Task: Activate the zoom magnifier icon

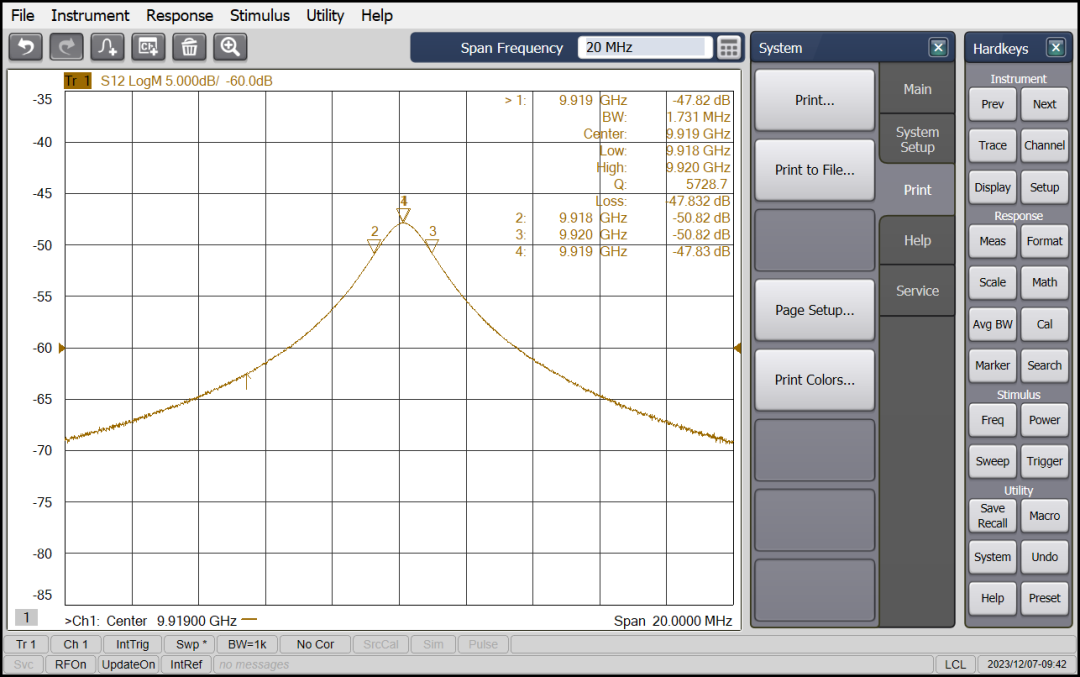Action: (230, 47)
